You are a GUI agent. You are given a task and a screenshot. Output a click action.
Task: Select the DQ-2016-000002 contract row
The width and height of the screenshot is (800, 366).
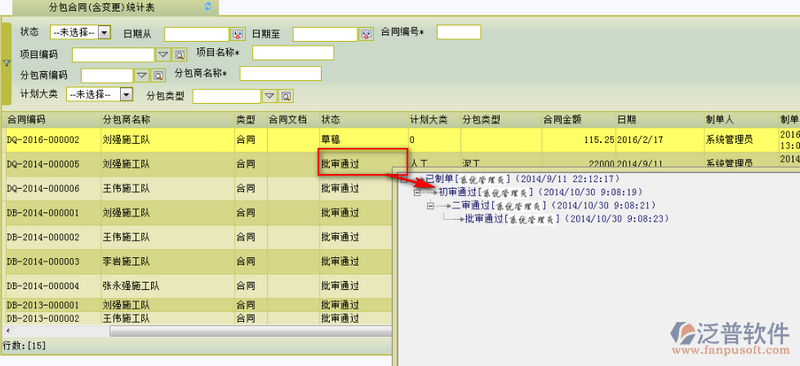400,139
